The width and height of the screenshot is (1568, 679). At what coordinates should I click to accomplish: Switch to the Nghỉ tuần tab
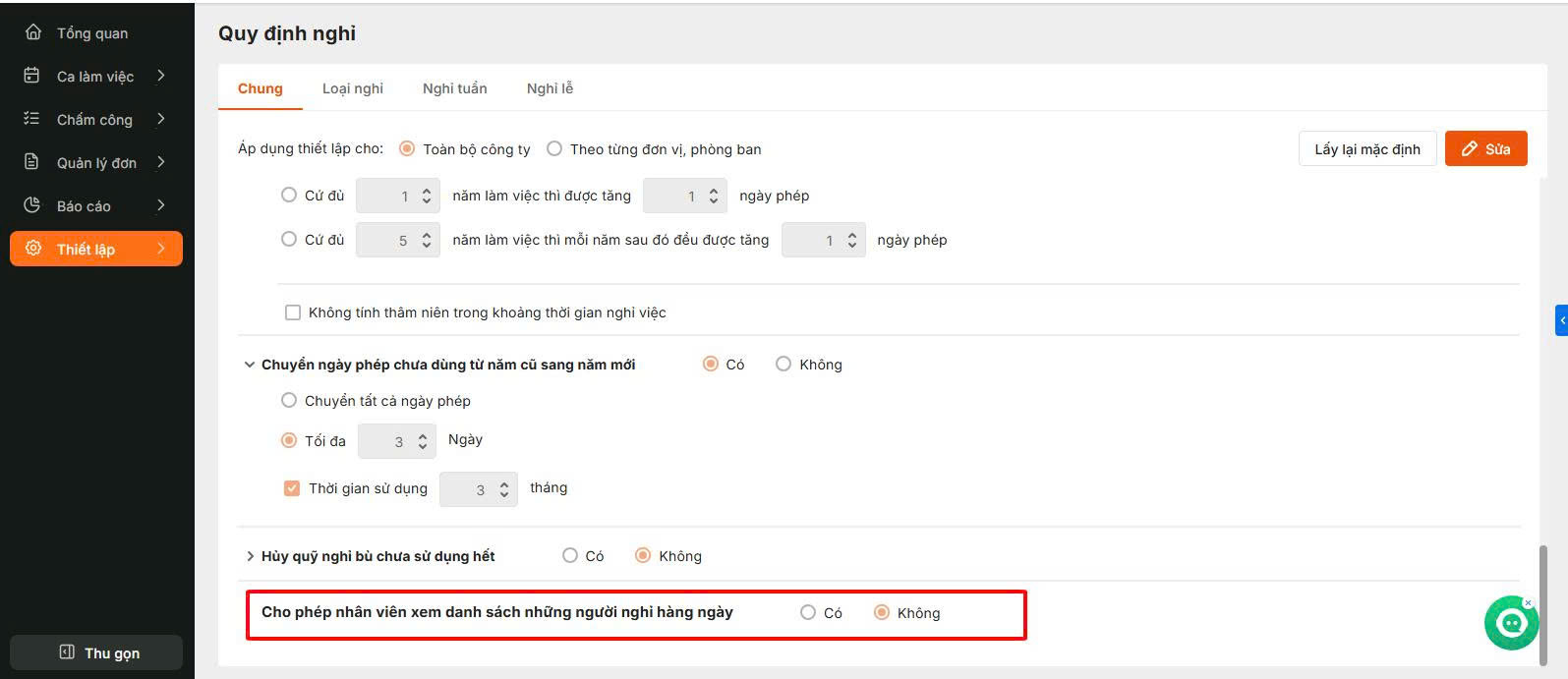coord(455,88)
